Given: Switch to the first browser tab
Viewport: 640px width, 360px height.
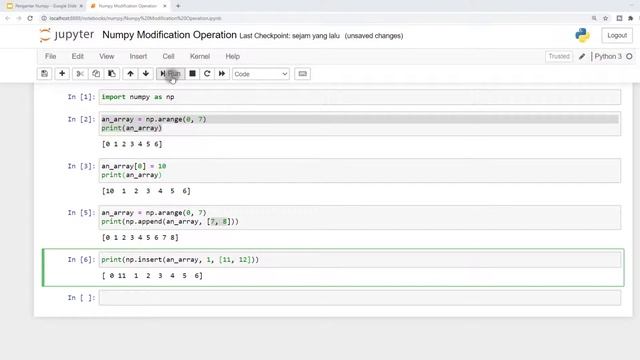Looking at the screenshot, I should coord(44,6).
